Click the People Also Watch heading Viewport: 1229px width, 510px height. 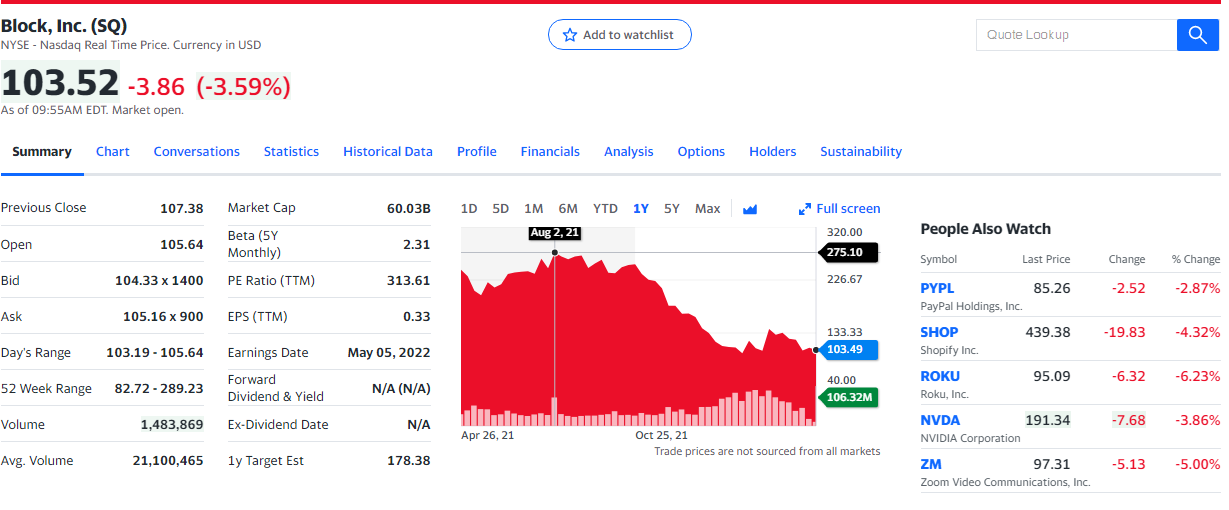(x=985, y=229)
